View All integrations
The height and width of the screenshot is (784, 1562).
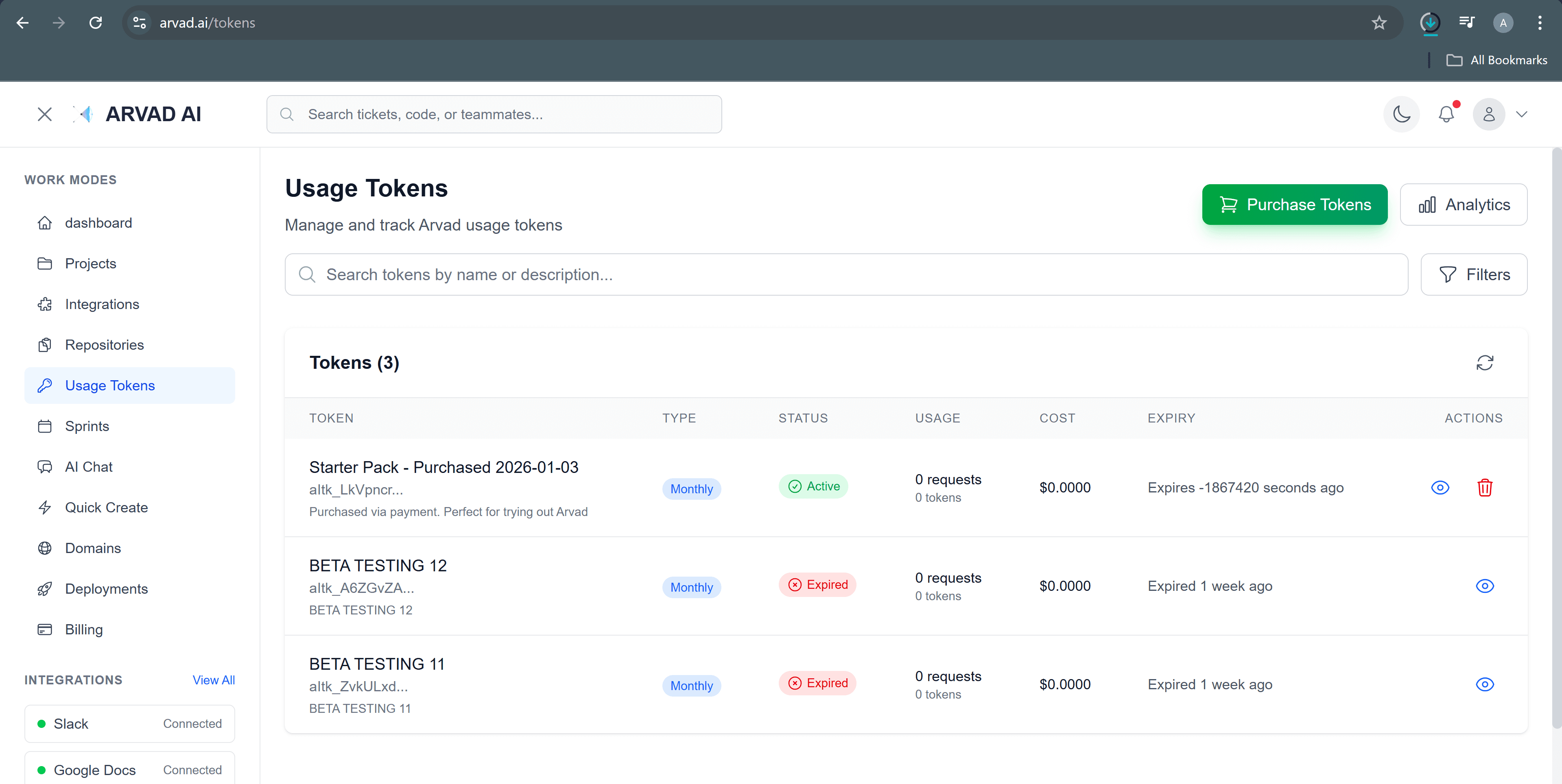(213, 680)
